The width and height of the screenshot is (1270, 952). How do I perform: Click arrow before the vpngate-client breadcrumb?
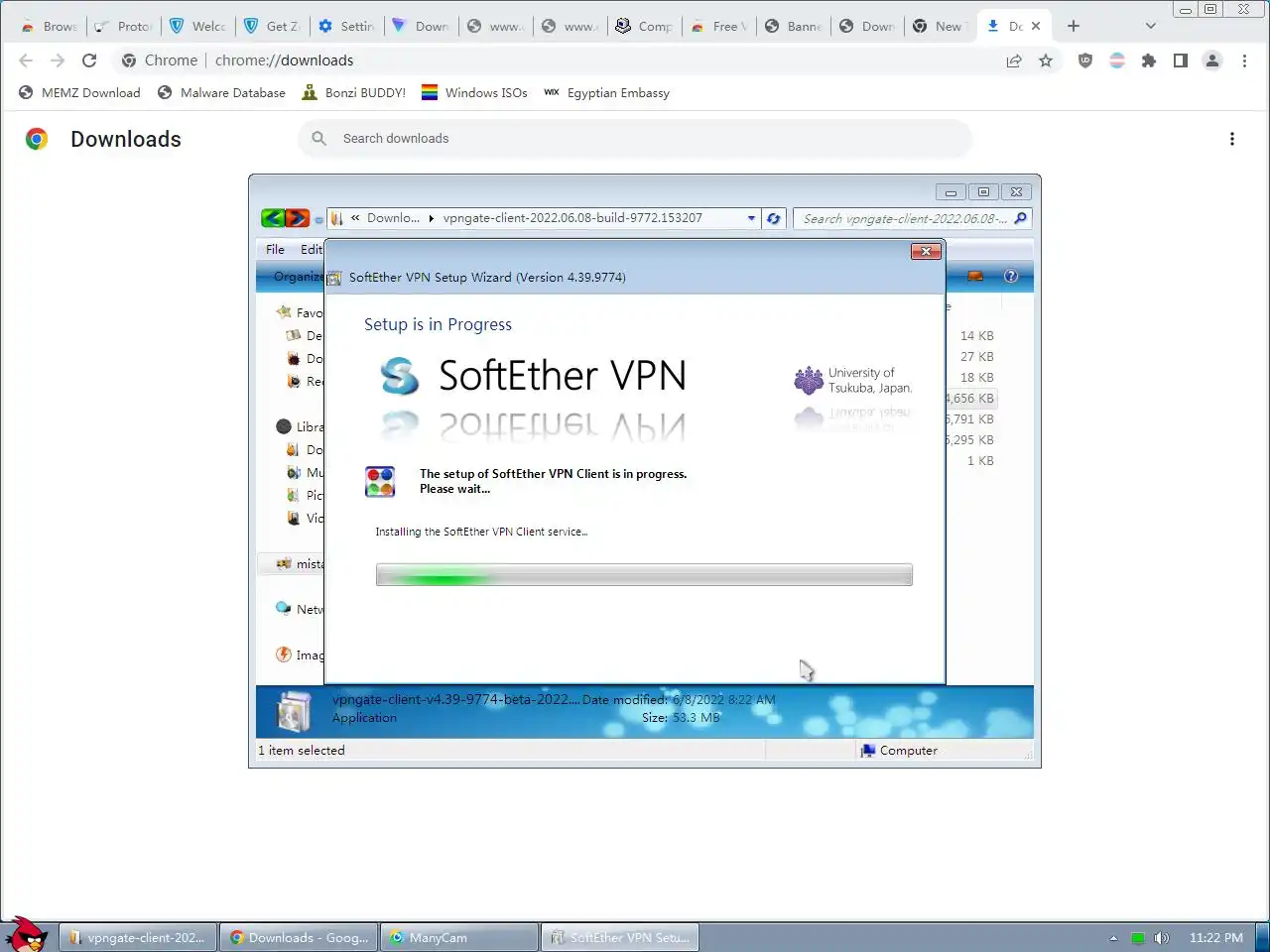tap(432, 218)
